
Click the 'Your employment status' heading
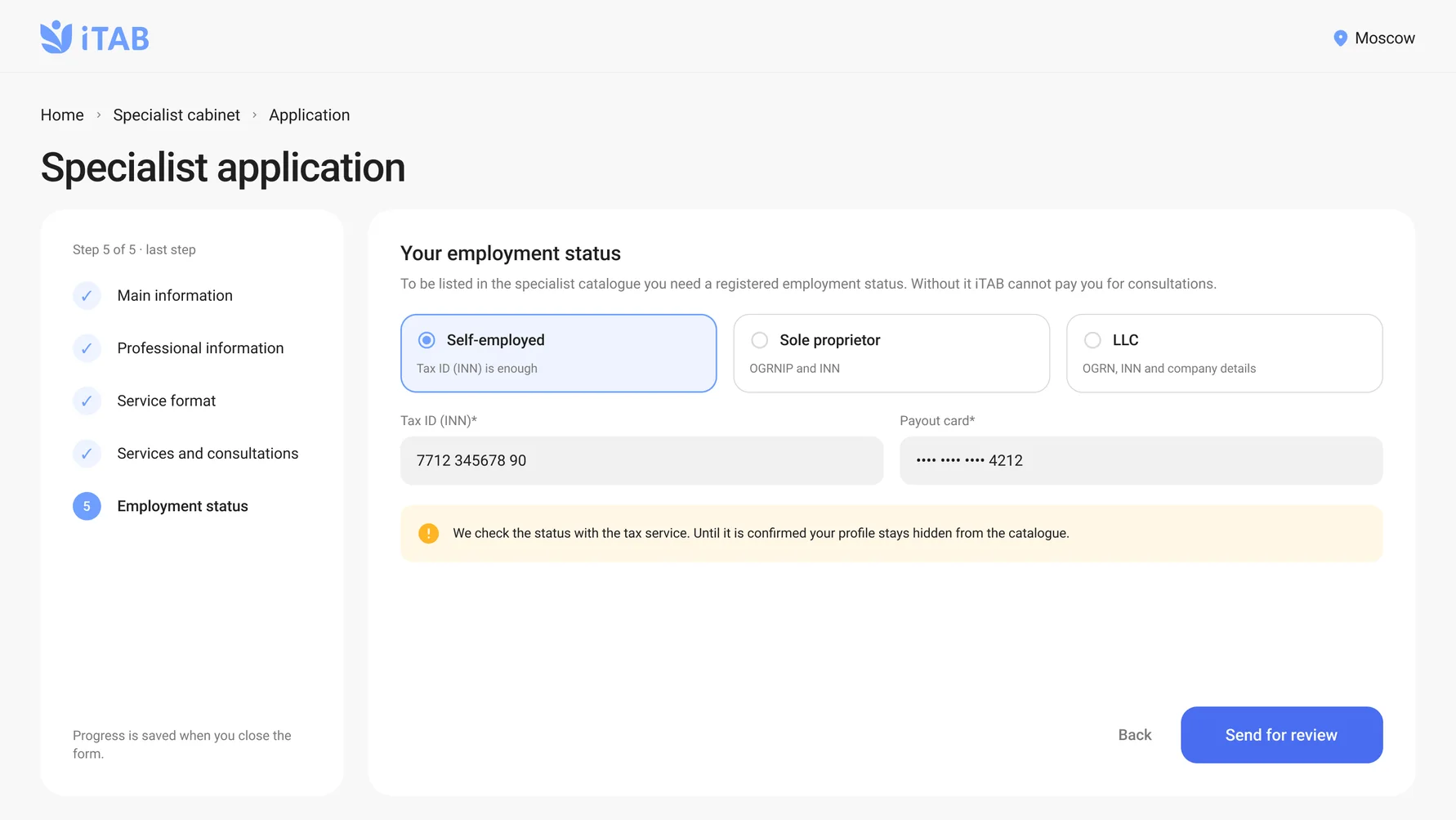coord(511,253)
